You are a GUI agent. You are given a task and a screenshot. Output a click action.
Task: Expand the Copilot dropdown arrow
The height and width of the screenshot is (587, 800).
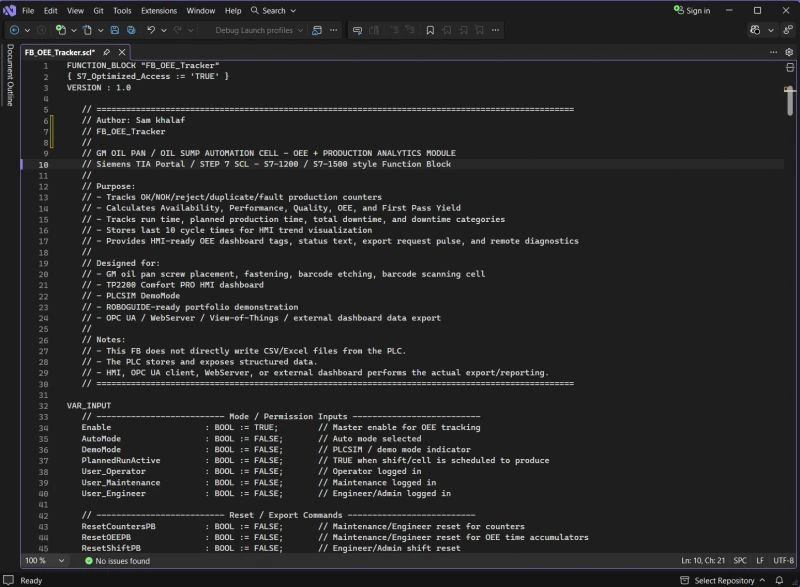point(771,30)
